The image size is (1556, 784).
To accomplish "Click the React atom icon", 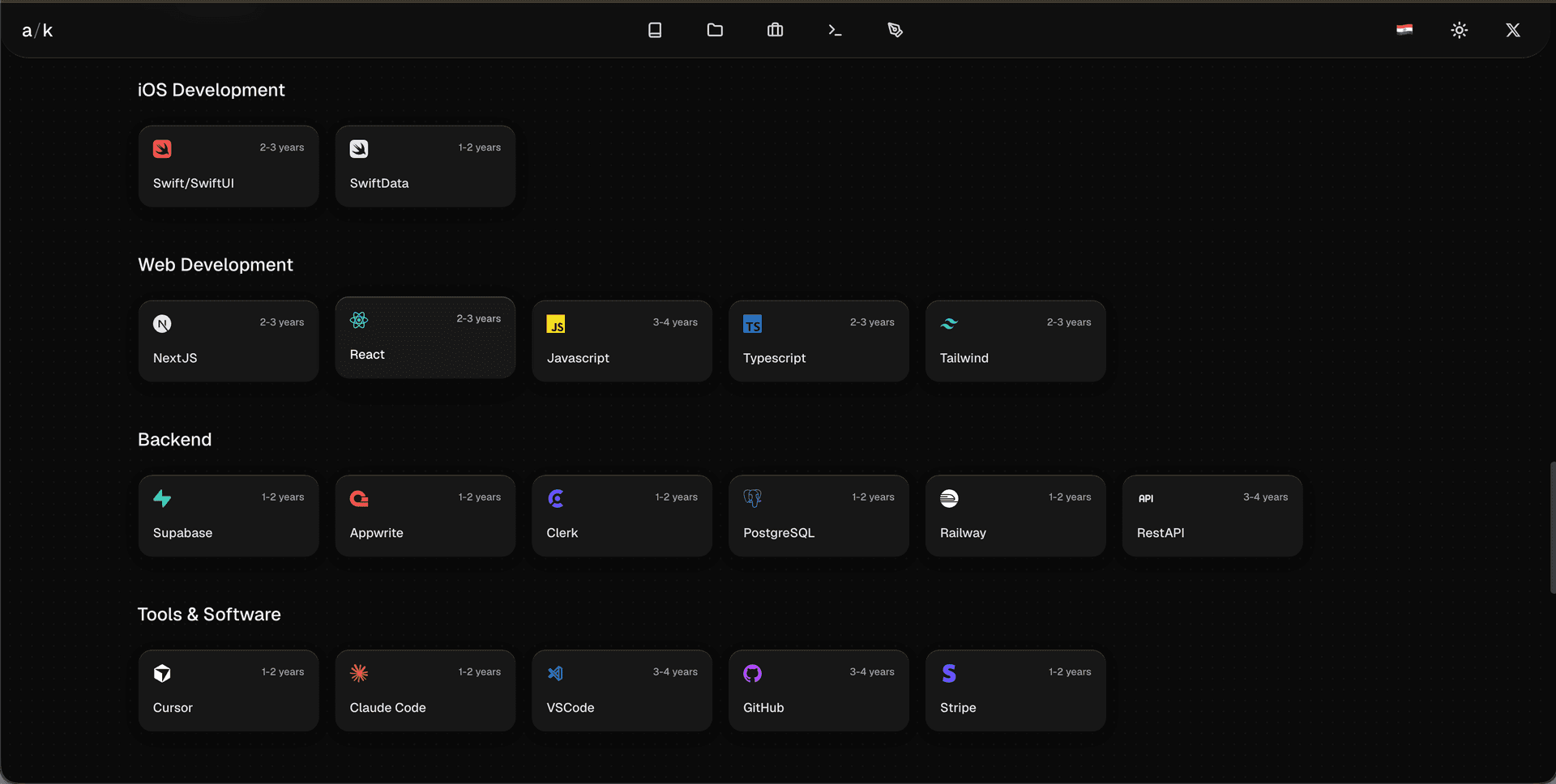I will 359,320.
